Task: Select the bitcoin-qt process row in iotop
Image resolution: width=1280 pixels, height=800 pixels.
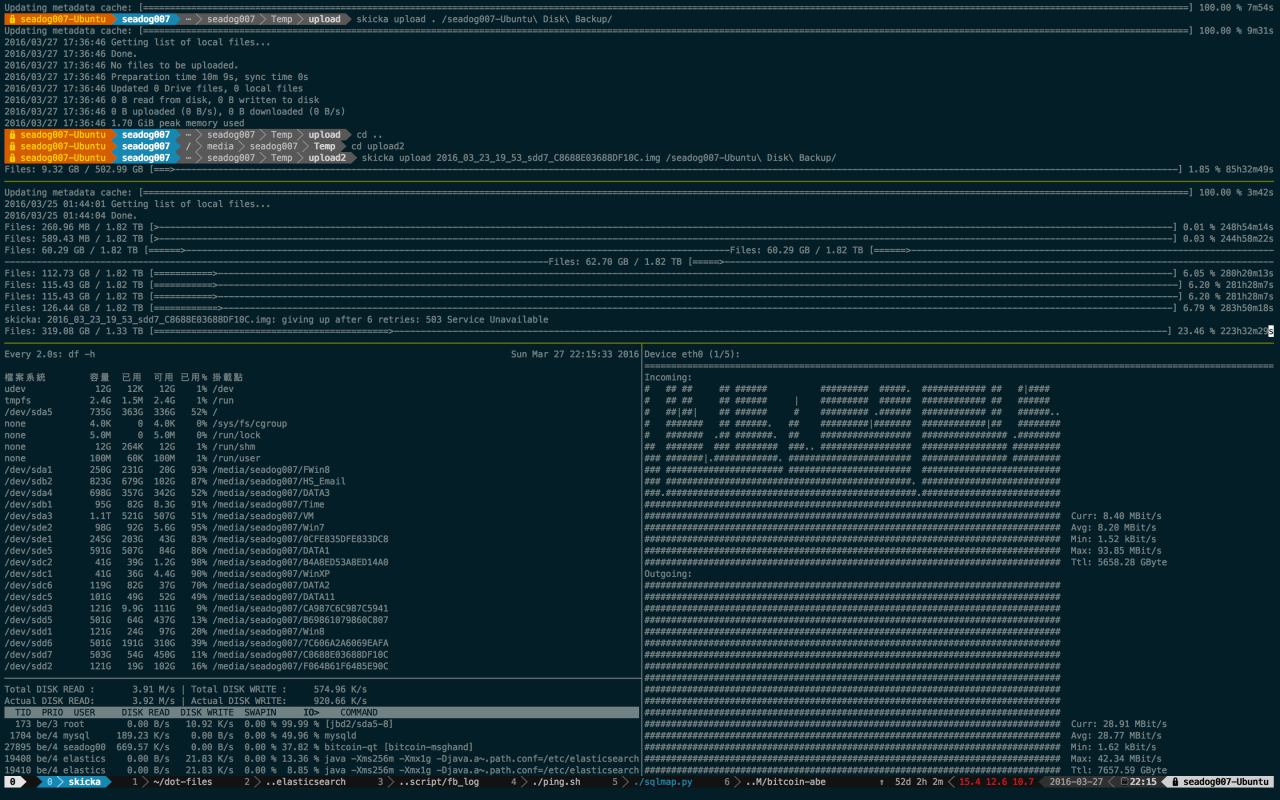Action: pyautogui.click(x=321, y=747)
